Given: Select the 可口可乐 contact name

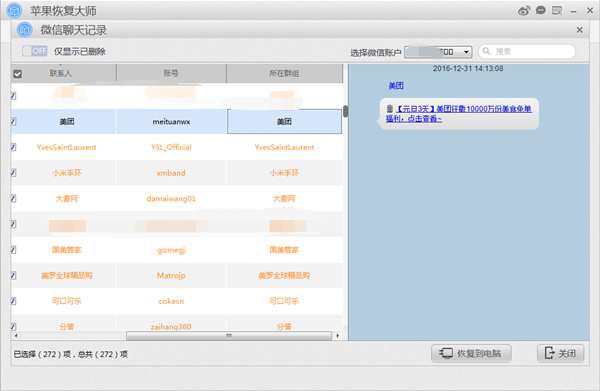Looking at the screenshot, I should coord(67,301).
